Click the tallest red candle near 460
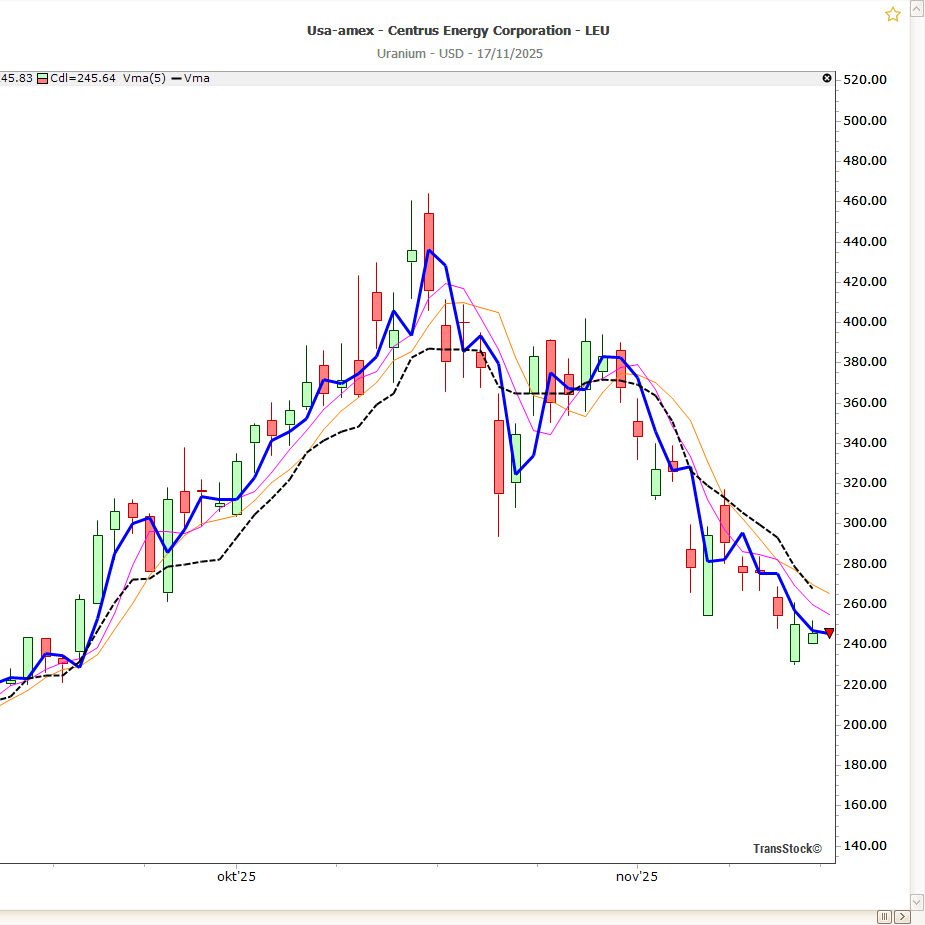 pos(429,250)
